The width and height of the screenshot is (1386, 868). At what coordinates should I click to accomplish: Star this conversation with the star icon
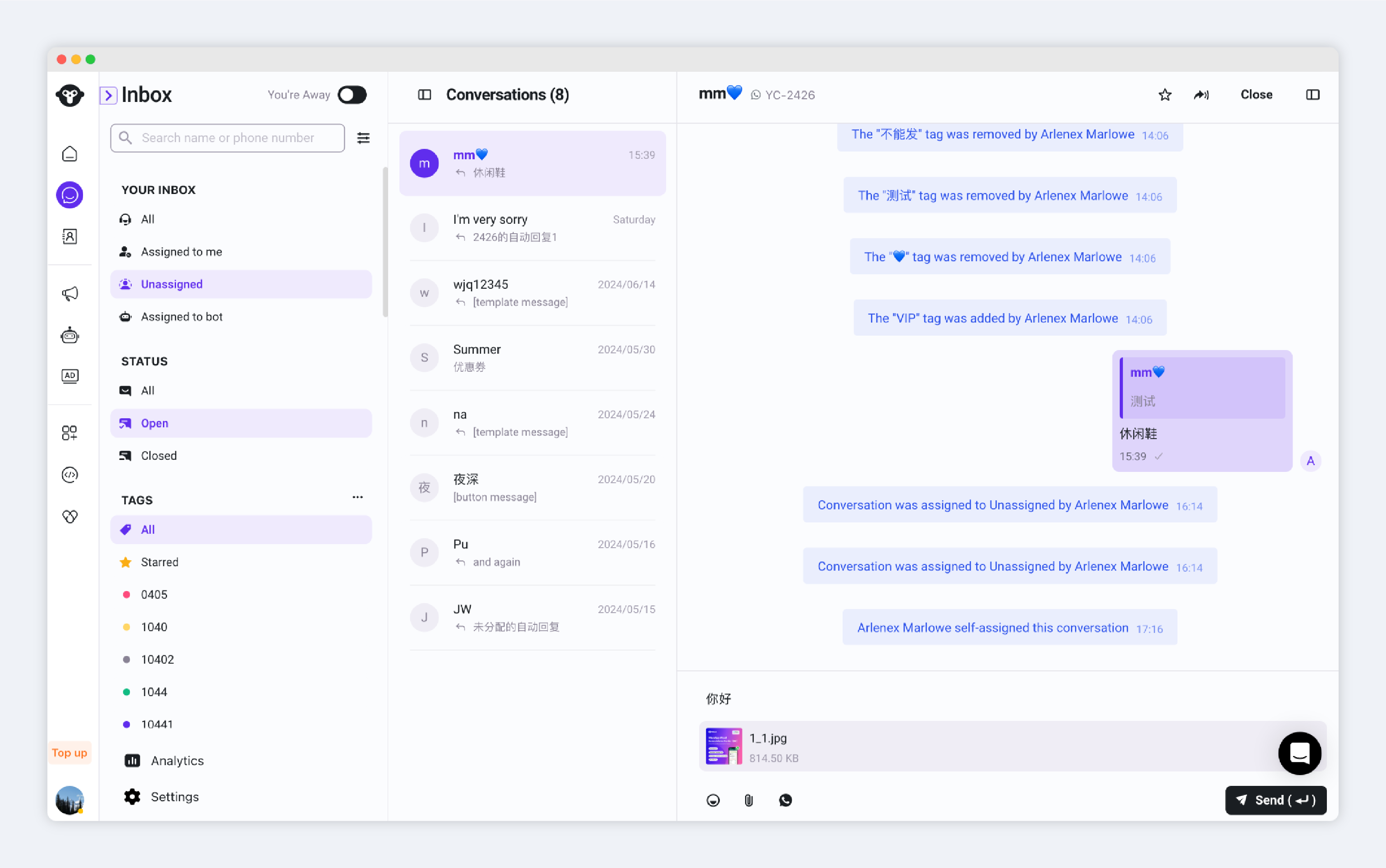1164,95
